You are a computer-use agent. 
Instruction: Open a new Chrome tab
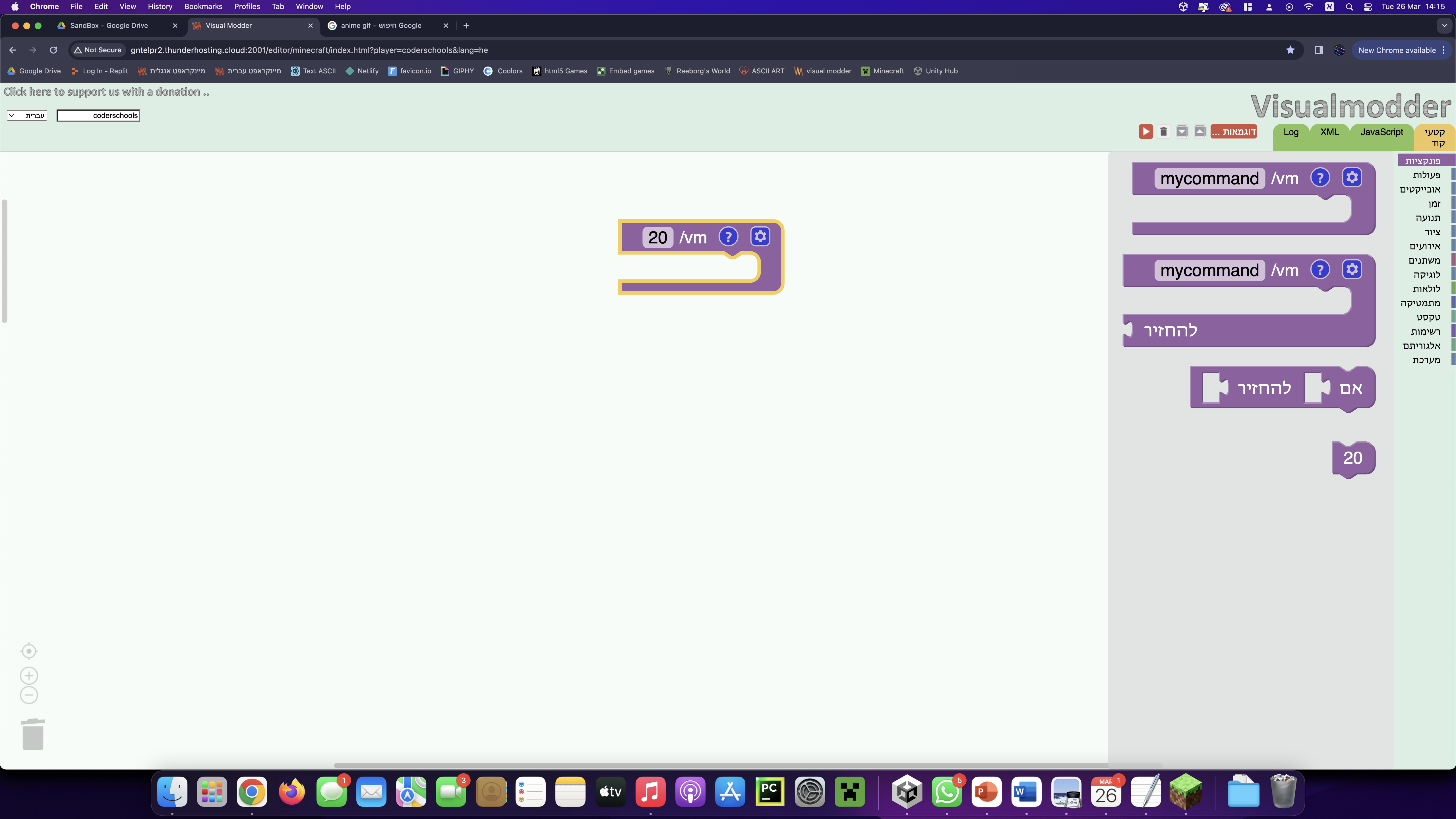click(466, 25)
